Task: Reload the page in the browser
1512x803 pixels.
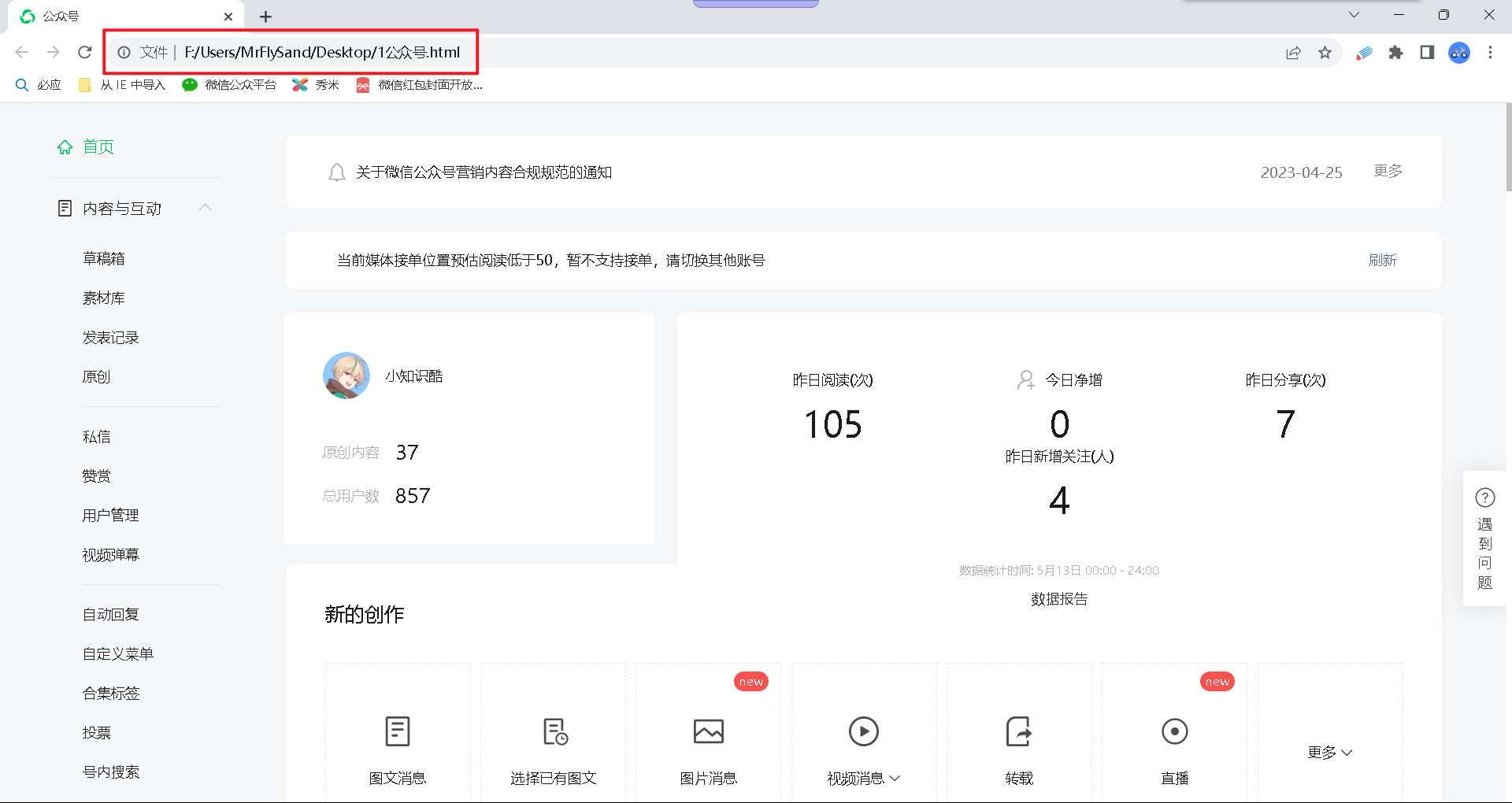Action: [85, 52]
